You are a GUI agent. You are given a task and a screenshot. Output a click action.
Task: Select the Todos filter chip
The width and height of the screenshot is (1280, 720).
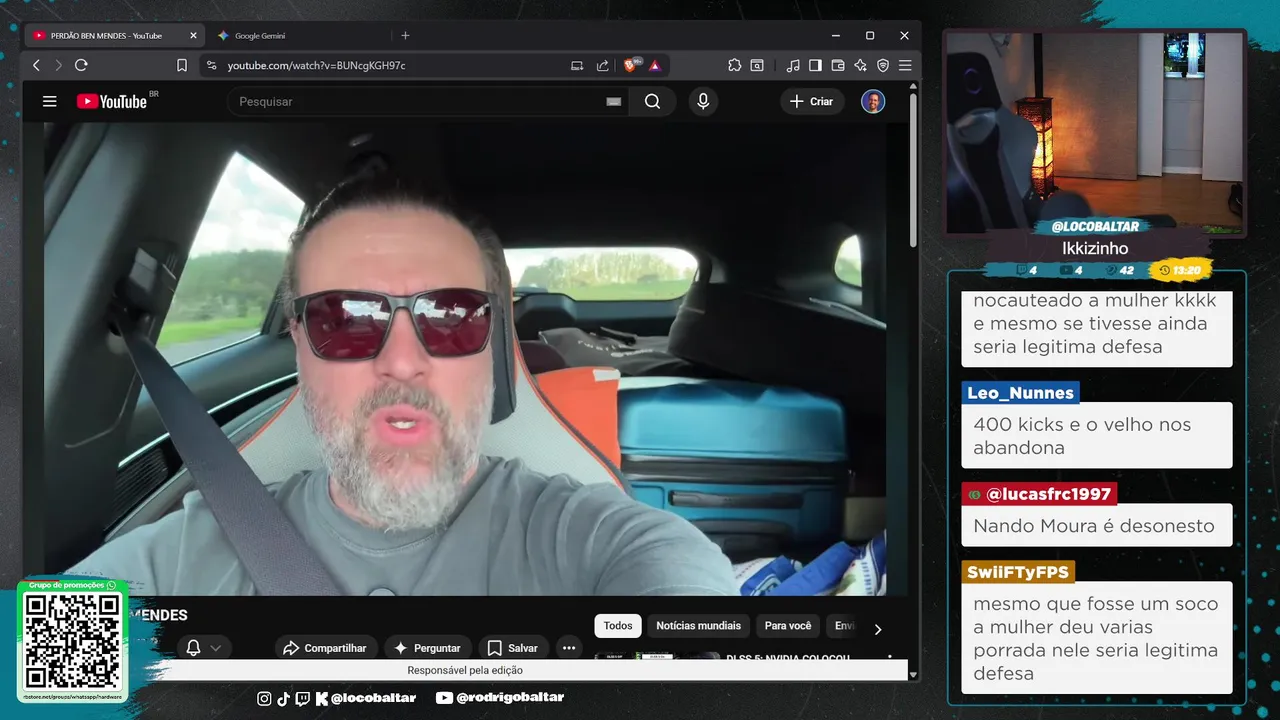click(x=618, y=626)
